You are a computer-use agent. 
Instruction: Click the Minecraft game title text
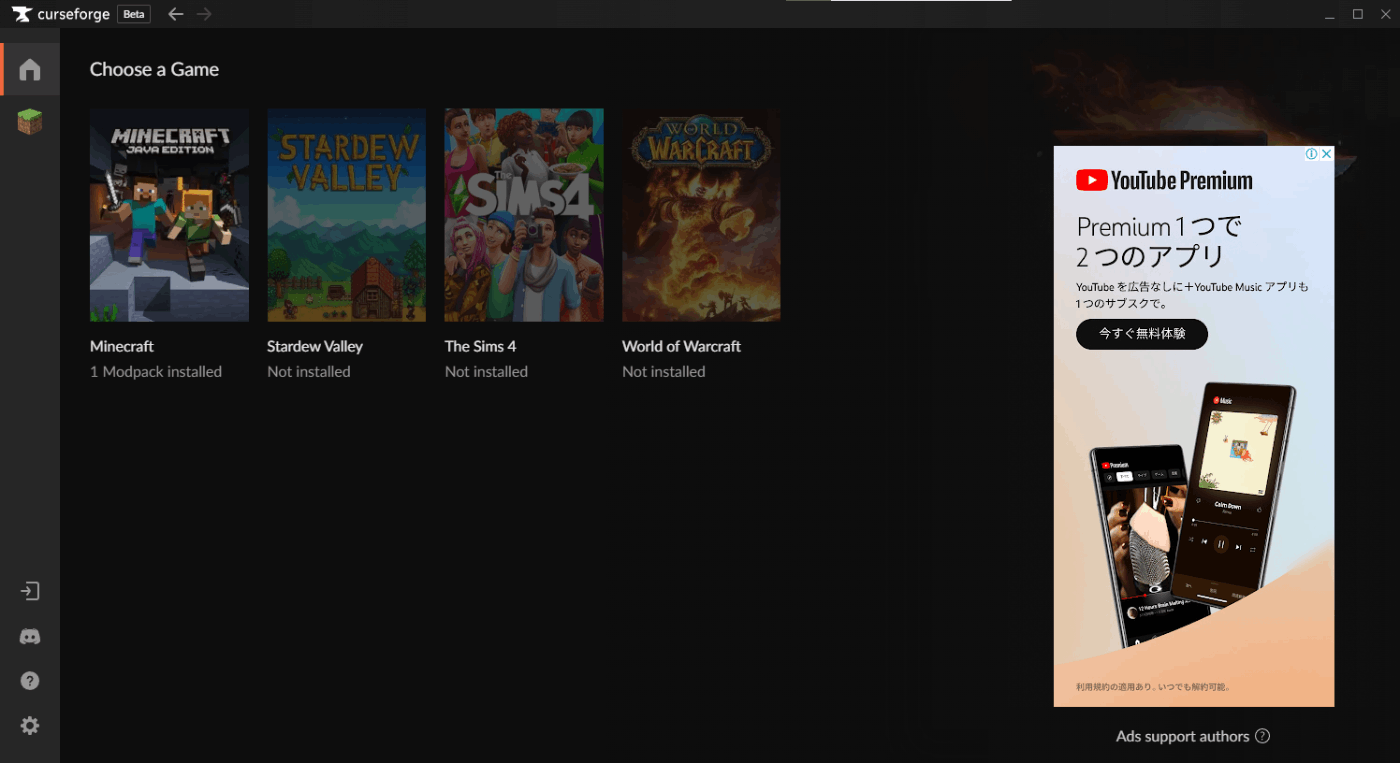point(122,346)
